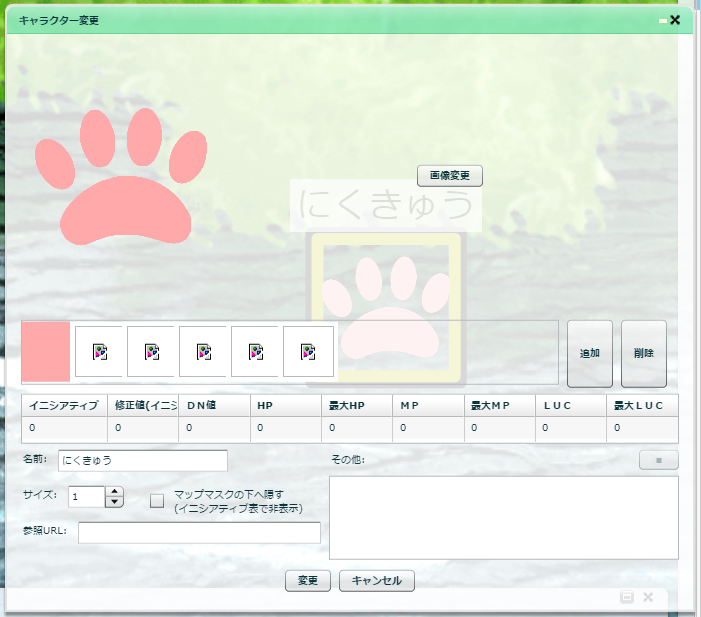Select the fifth broken-image thumbnail
The height and width of the screenshot is (617, 701).
click(308, 352)
